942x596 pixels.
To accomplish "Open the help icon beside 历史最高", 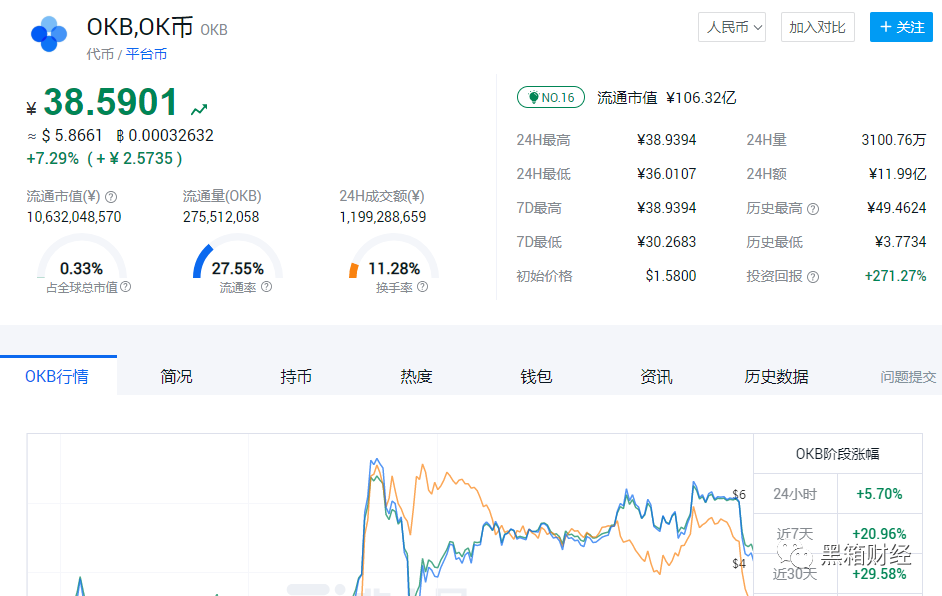I will (813, 208).
